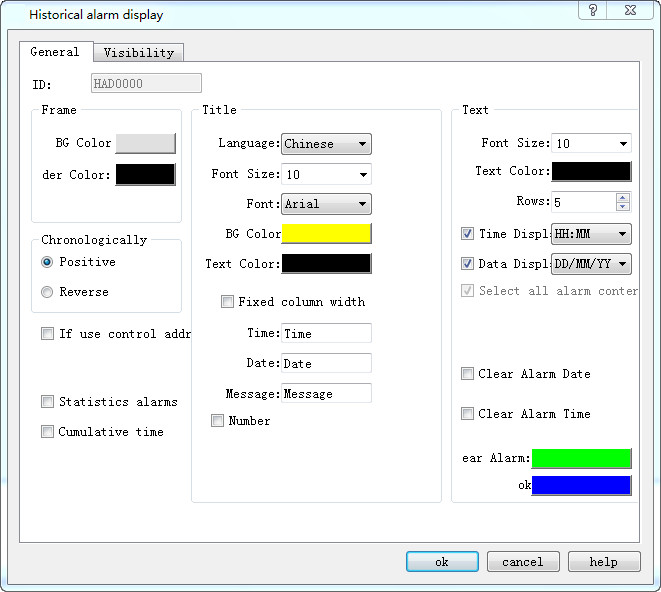Tick Statistics alarms checkbox
This screenshot has height=592, width=661.
tap(47, 401)
